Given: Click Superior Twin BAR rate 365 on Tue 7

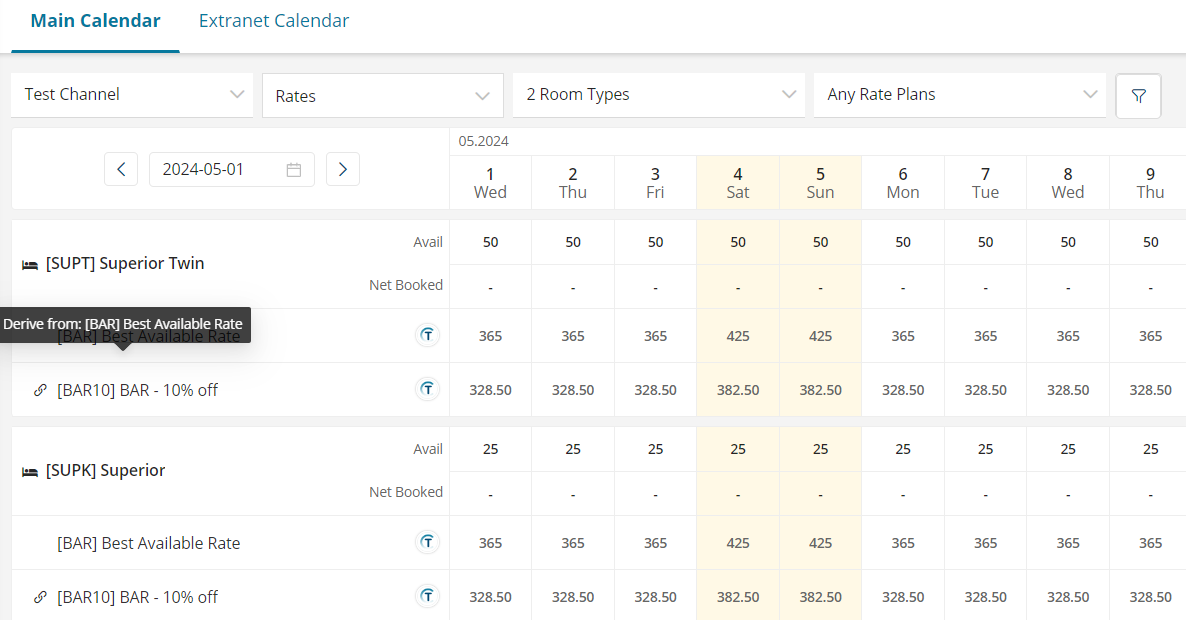Looking at the screenshot, I should [985, 336].
